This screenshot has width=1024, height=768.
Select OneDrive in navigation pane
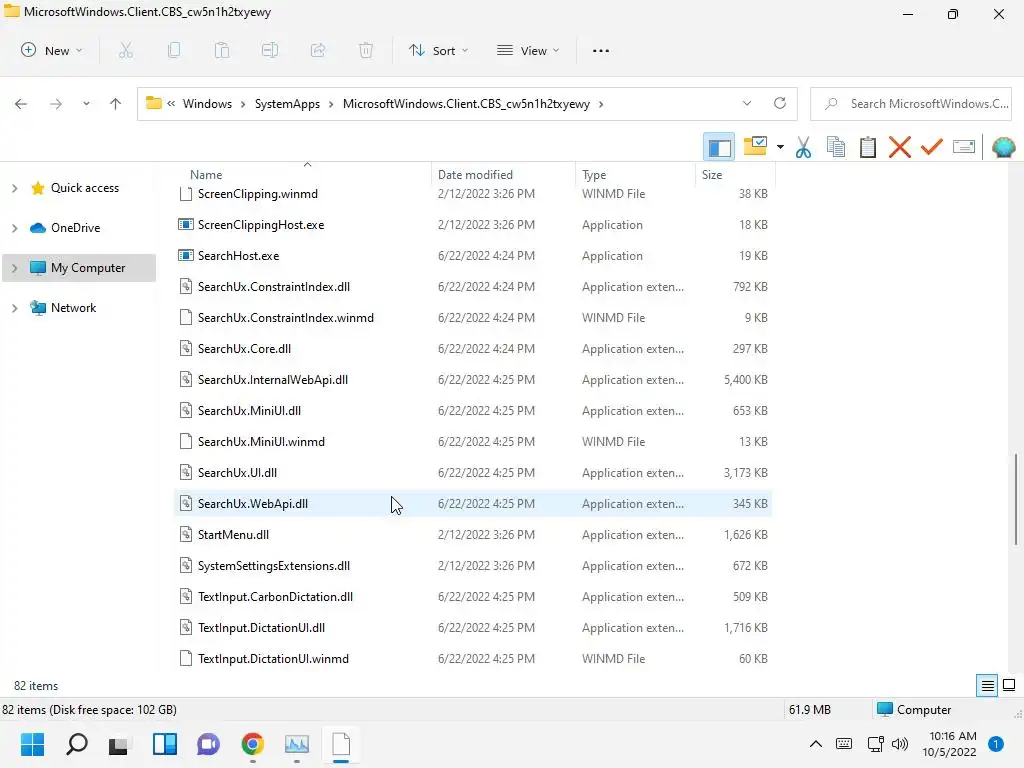[76, 228]
